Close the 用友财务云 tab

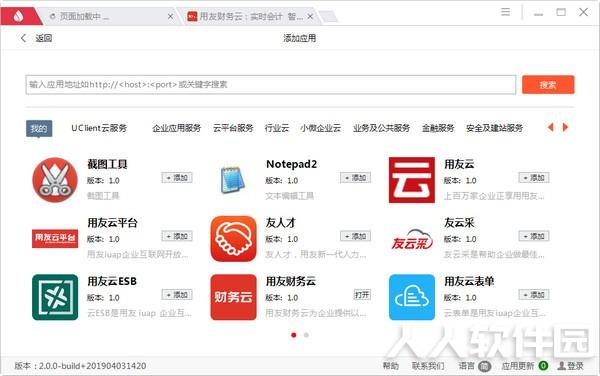point(310,16)
